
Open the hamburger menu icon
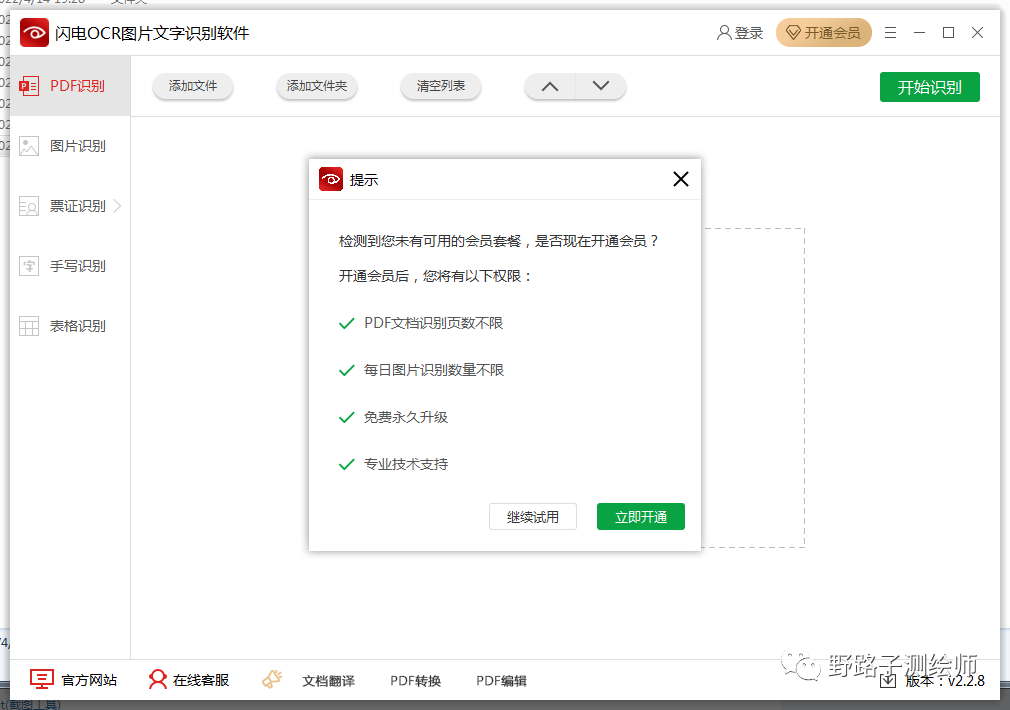890,33
